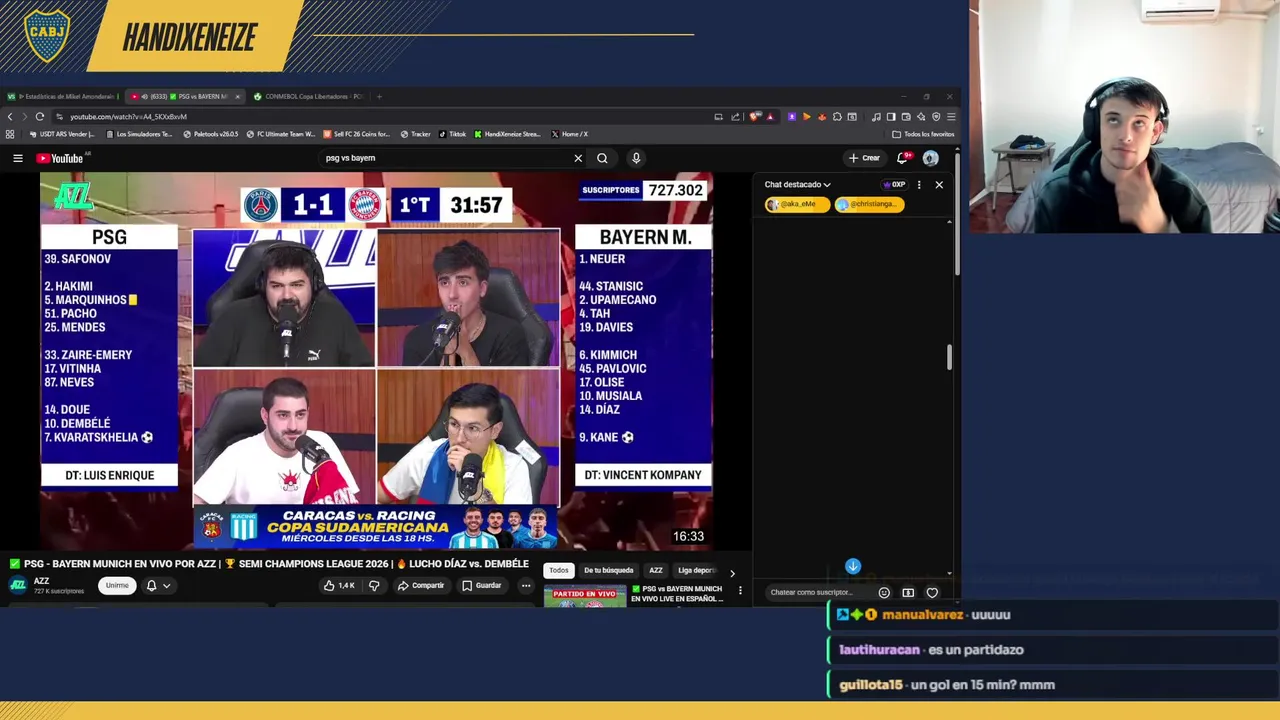This screenshot has width=1280, height=720.
Task: Open the Tiktok bookmark
Action: tap(452, 134)
